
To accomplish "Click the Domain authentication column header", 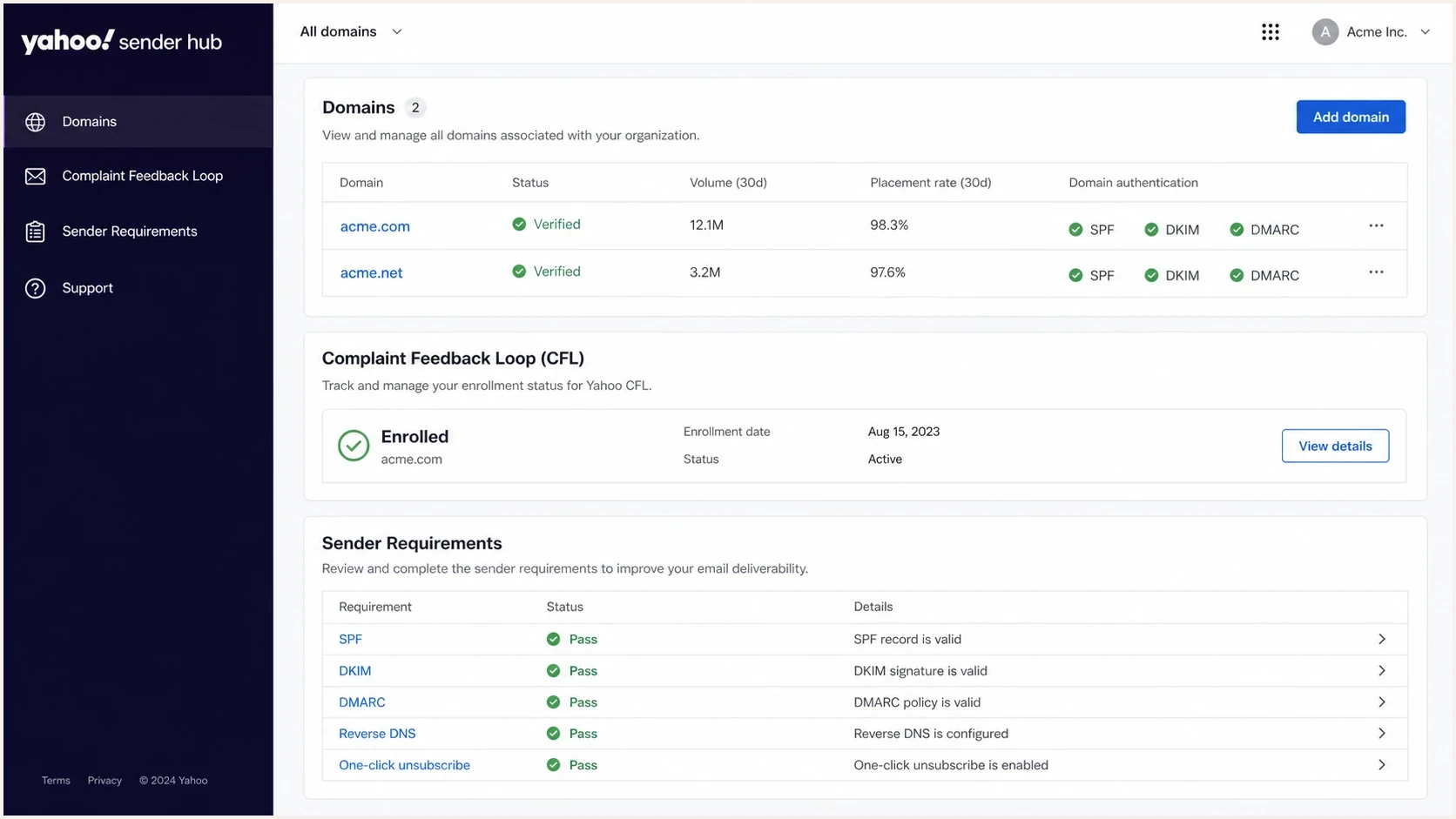I will coord(1133,183).
